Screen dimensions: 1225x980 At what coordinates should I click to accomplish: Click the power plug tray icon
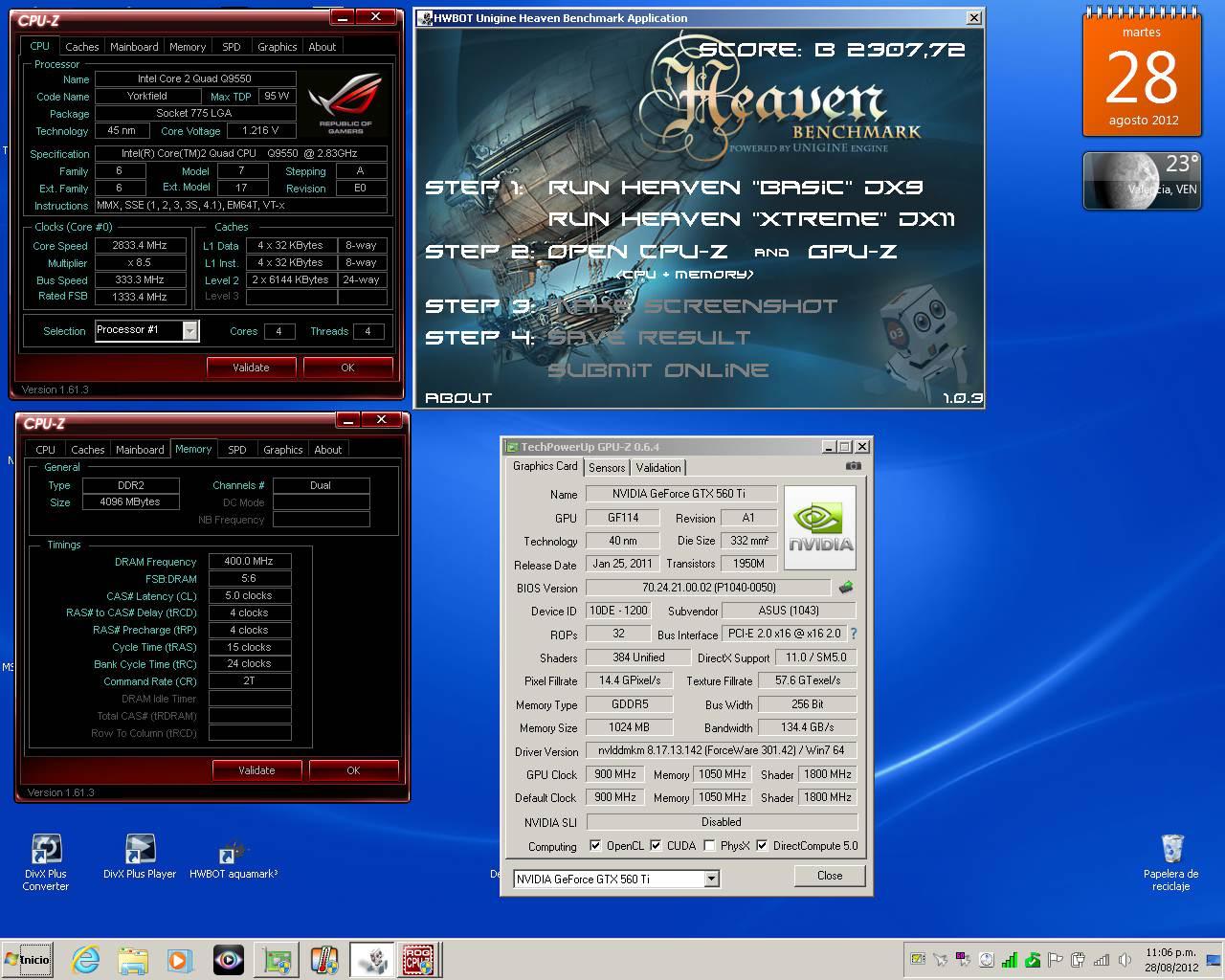[x=1079, y=959]
